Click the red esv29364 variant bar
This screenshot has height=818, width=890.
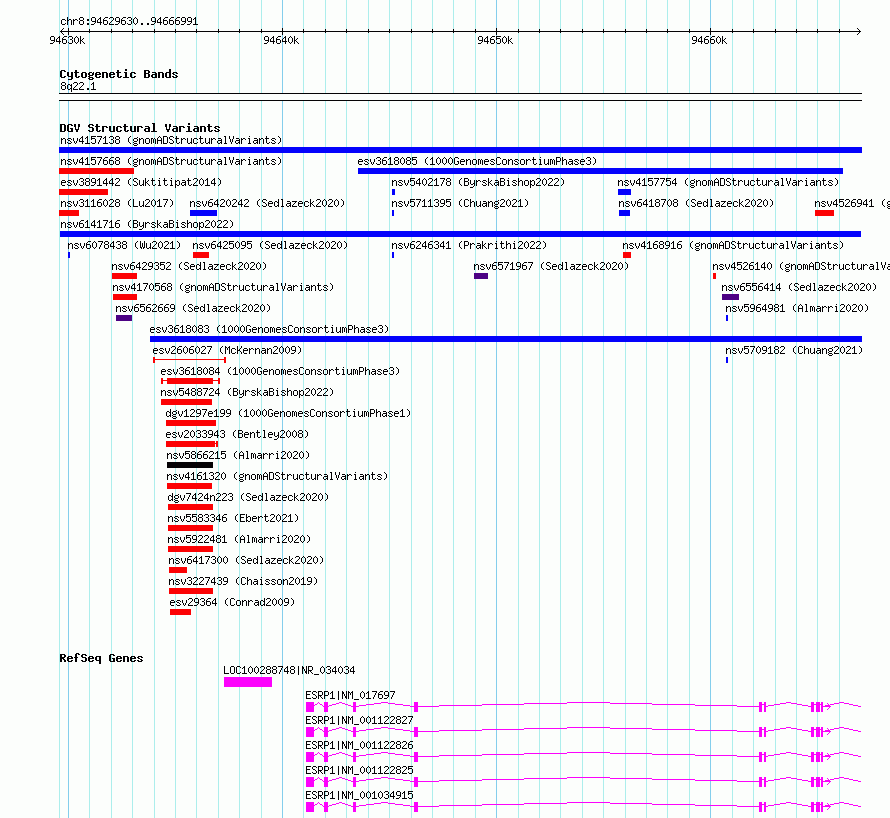tap(180, 612)
